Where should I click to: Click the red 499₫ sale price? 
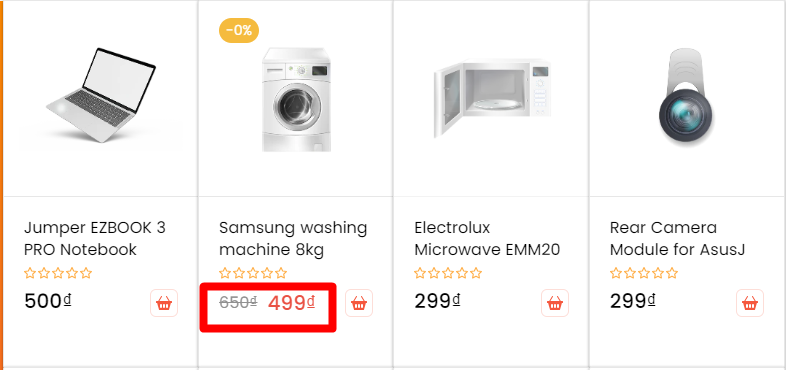tap(291, 302)
